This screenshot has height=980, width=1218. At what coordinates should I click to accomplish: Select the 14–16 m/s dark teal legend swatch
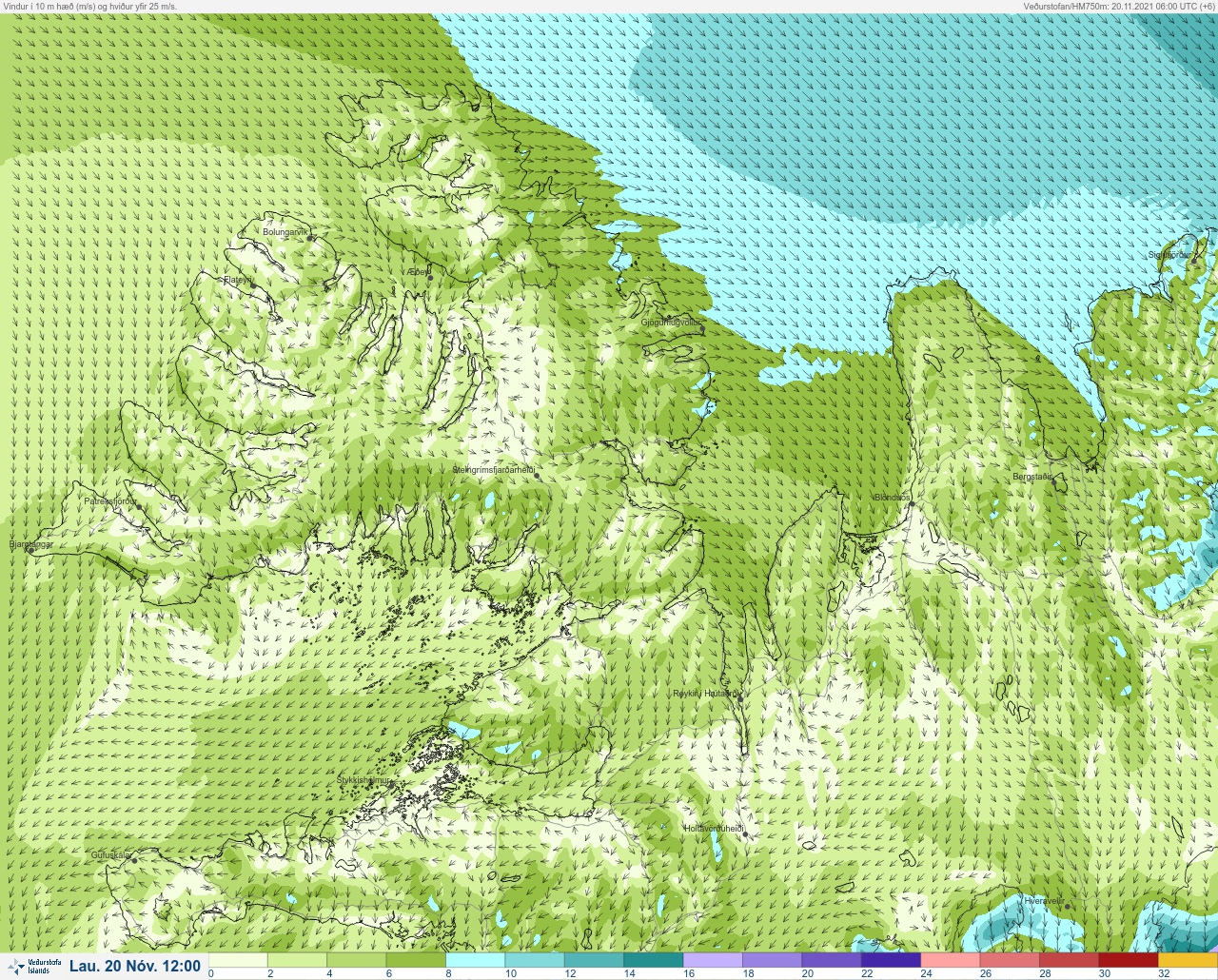click(x=654, y=960)
